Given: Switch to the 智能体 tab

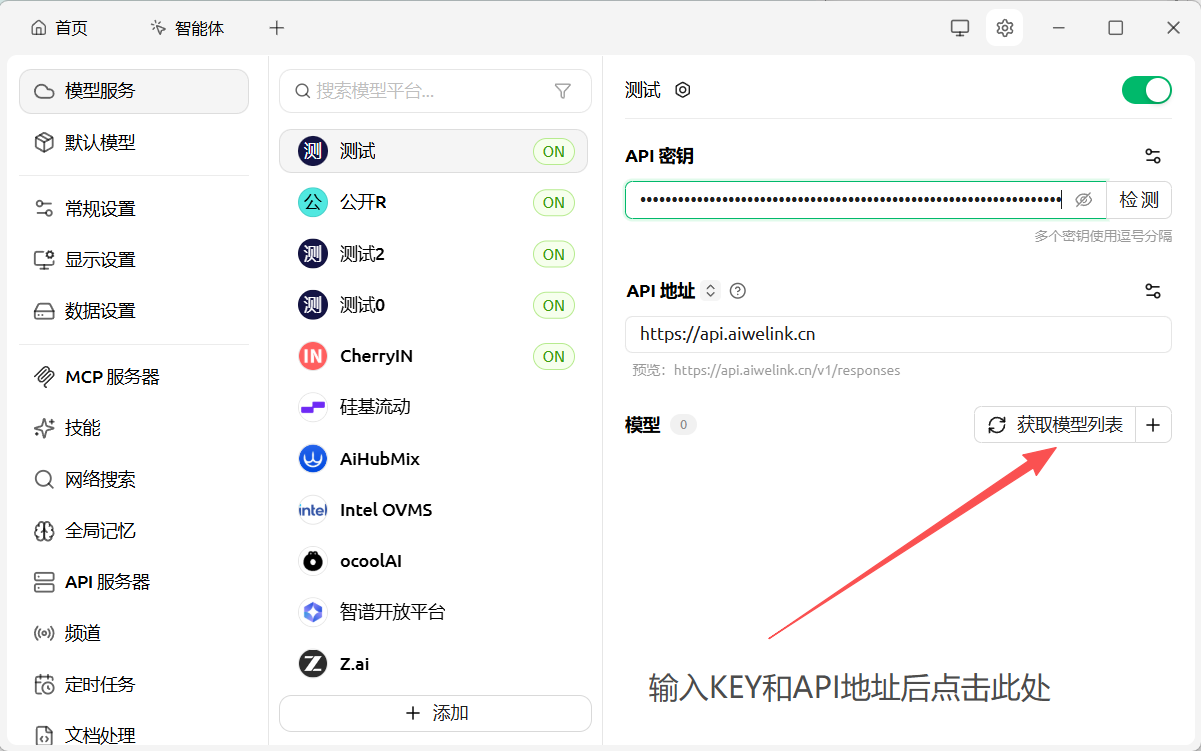Looking at the screenshot, I should click(187, 28).
